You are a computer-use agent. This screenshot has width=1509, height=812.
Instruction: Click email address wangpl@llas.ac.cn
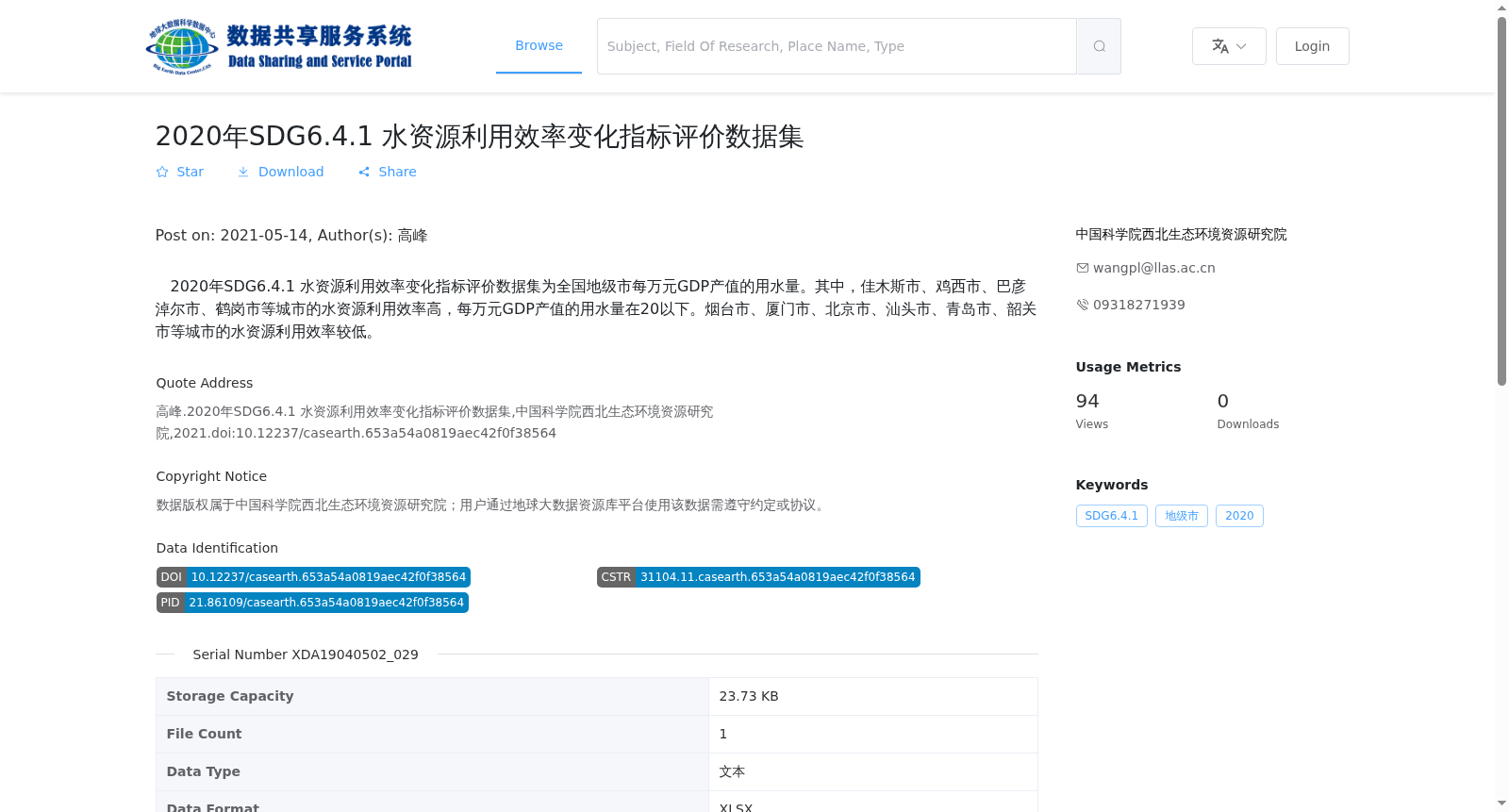[1153, 268]
